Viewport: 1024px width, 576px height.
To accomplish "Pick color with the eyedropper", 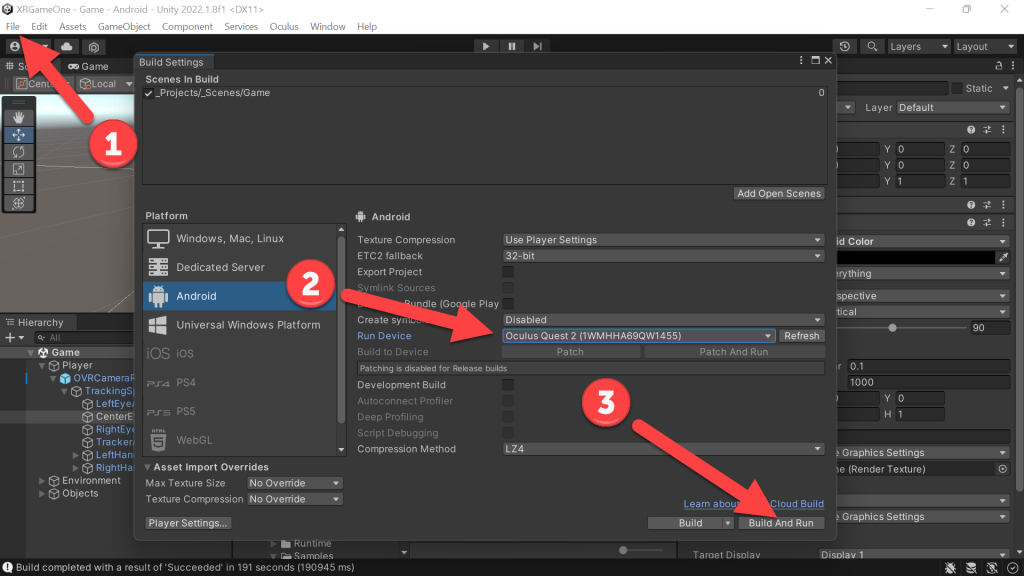I will click(x=1003, y=257).
